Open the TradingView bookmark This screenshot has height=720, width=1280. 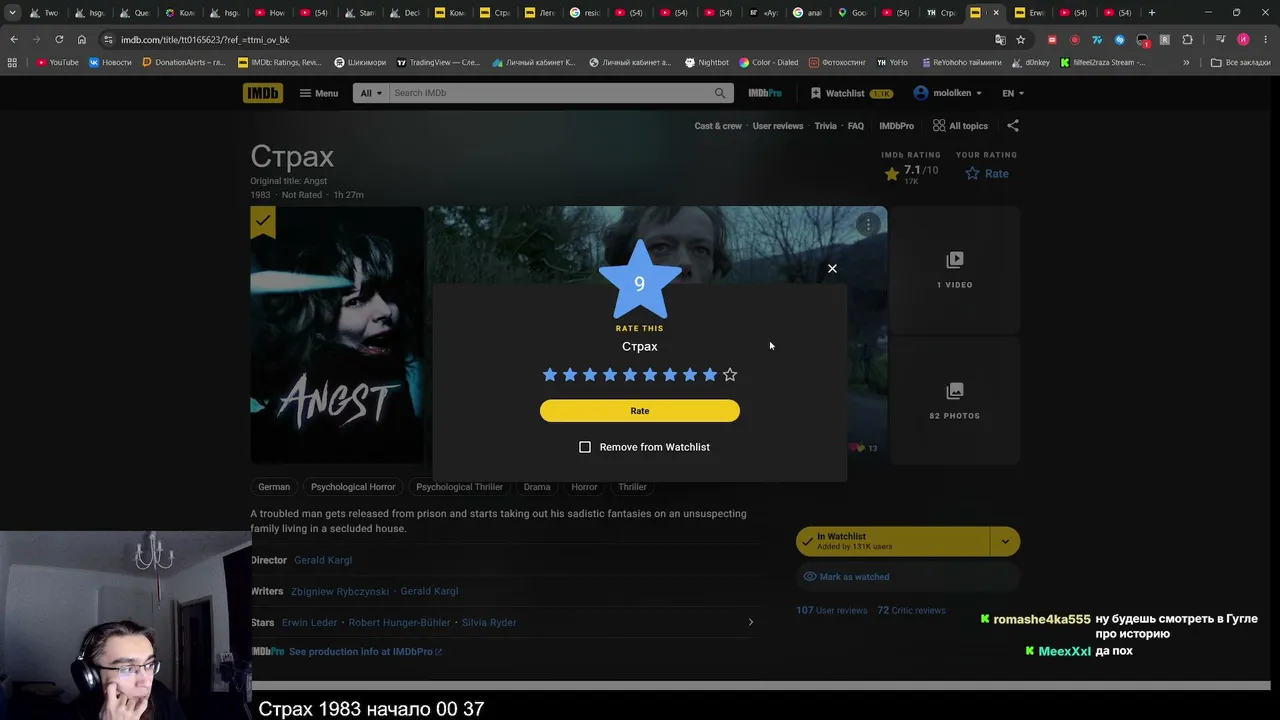(x=439, y=62)
